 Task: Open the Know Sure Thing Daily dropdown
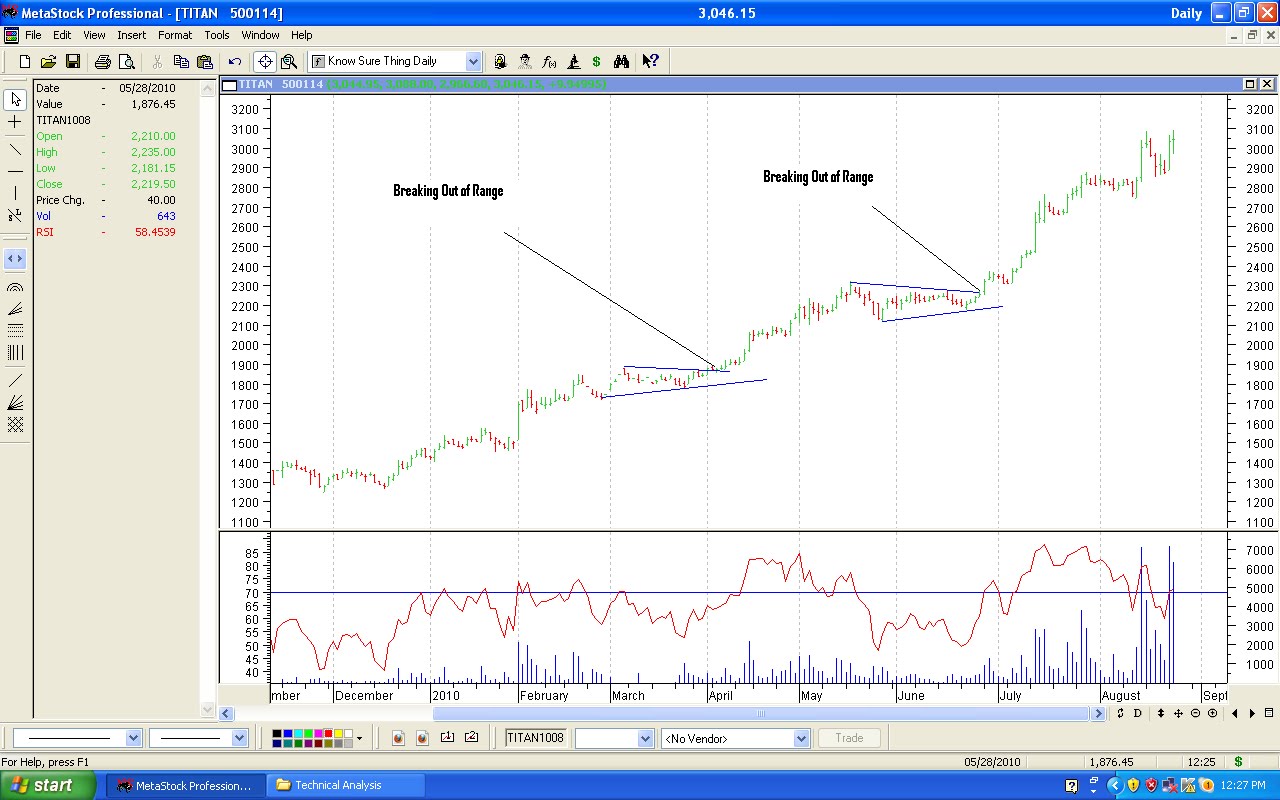[474, 61]
